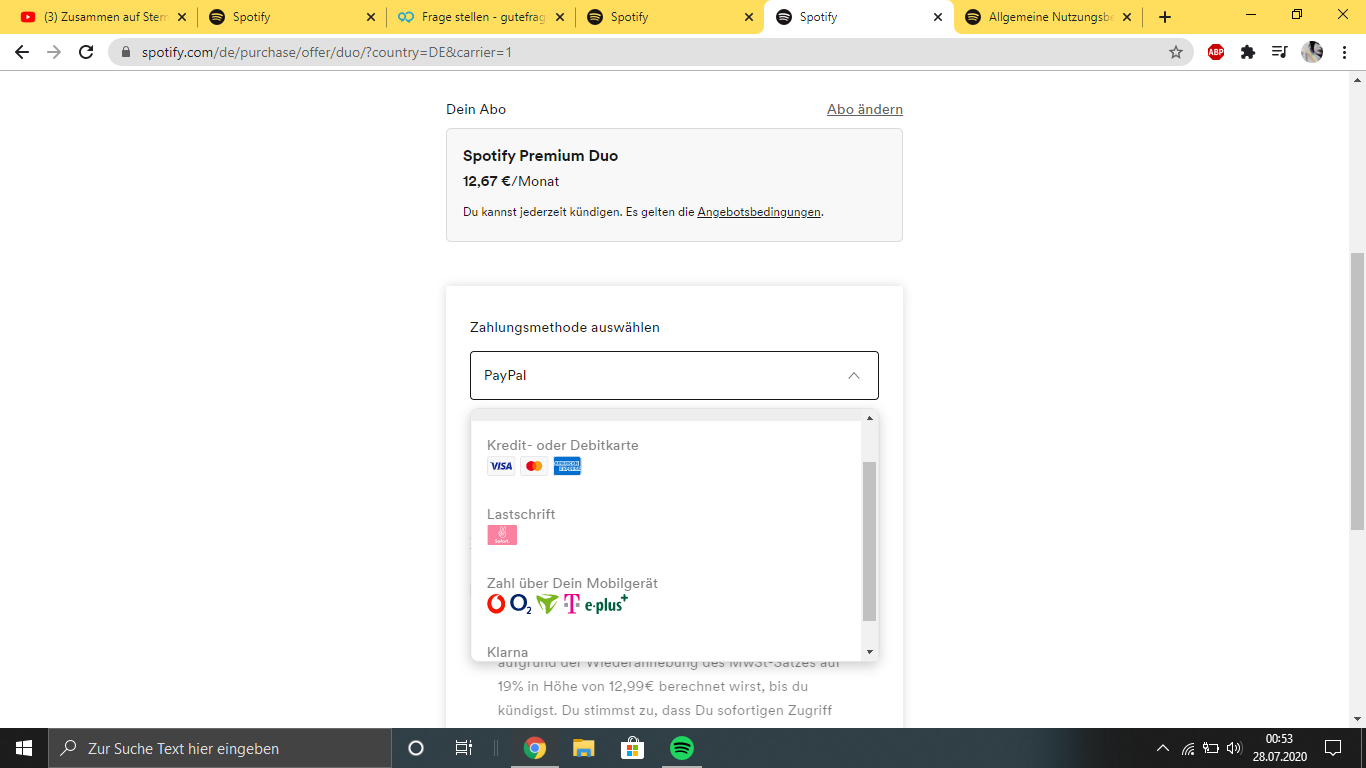Image resolution: width=1366 pixels, height=768 pixels.
Task: Go forward in browser history
Action: [54, 52]
